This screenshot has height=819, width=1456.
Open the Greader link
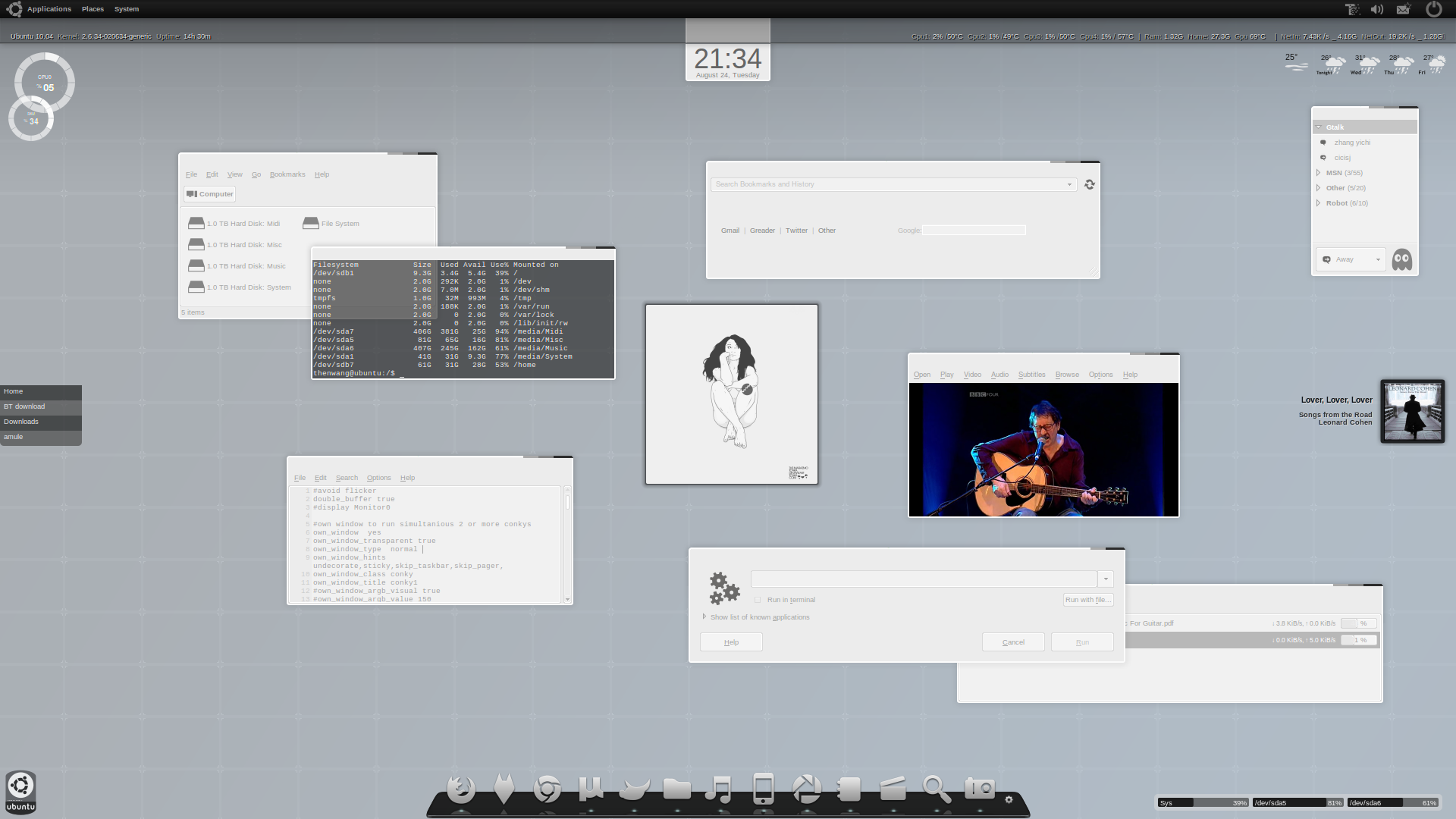pyautogui.click(x=762, y=231)
